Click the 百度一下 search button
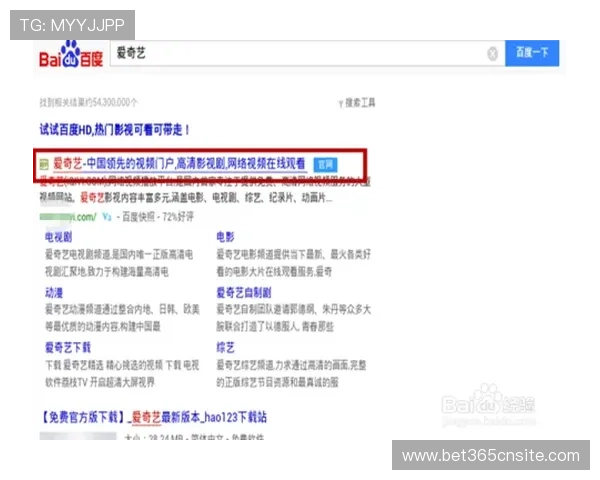Image resolution: width=600 pixels, height=480 pixels. tap(532, 53)
